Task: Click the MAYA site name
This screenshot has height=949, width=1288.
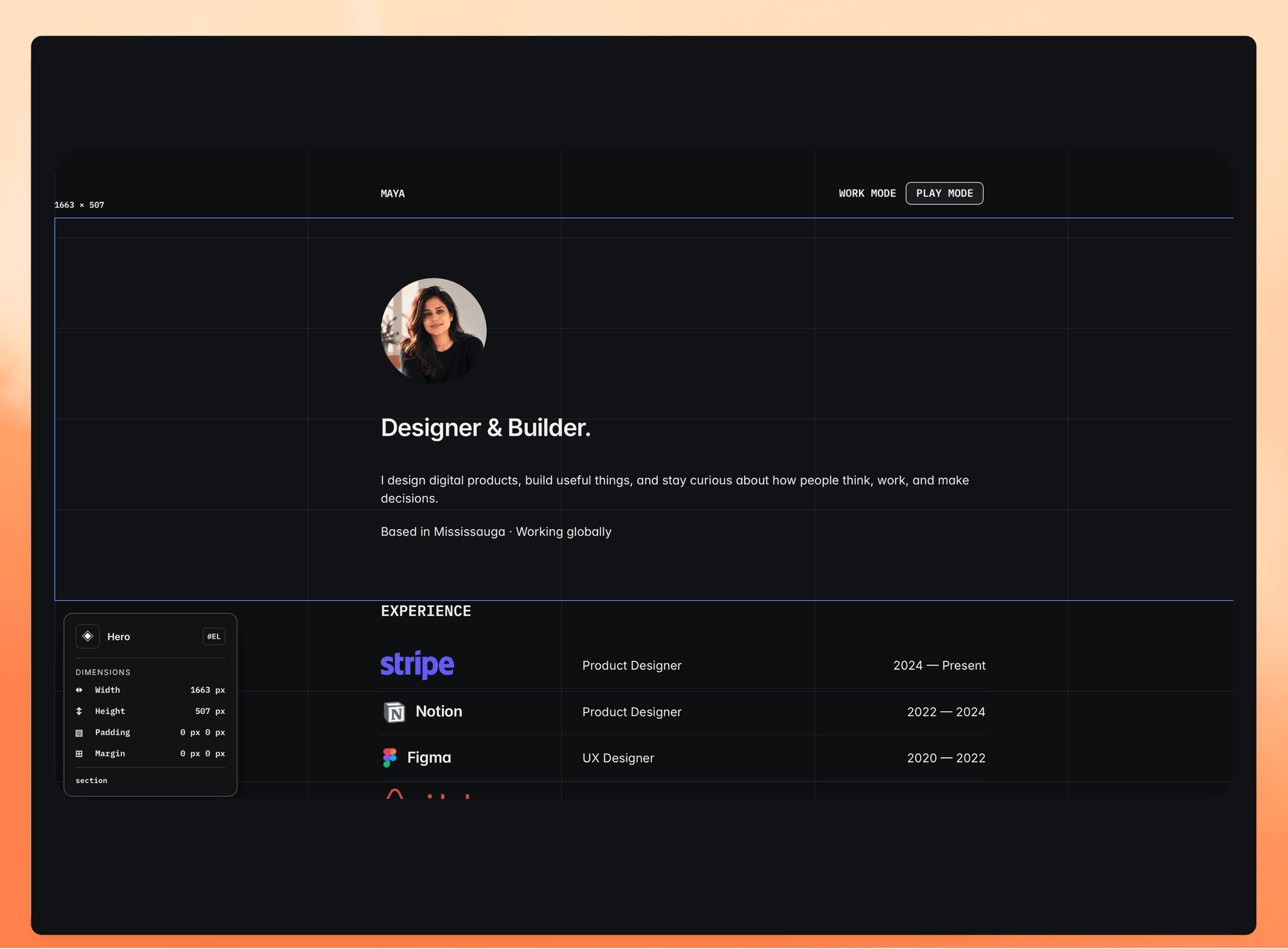Action: click(x=392, y=194)
